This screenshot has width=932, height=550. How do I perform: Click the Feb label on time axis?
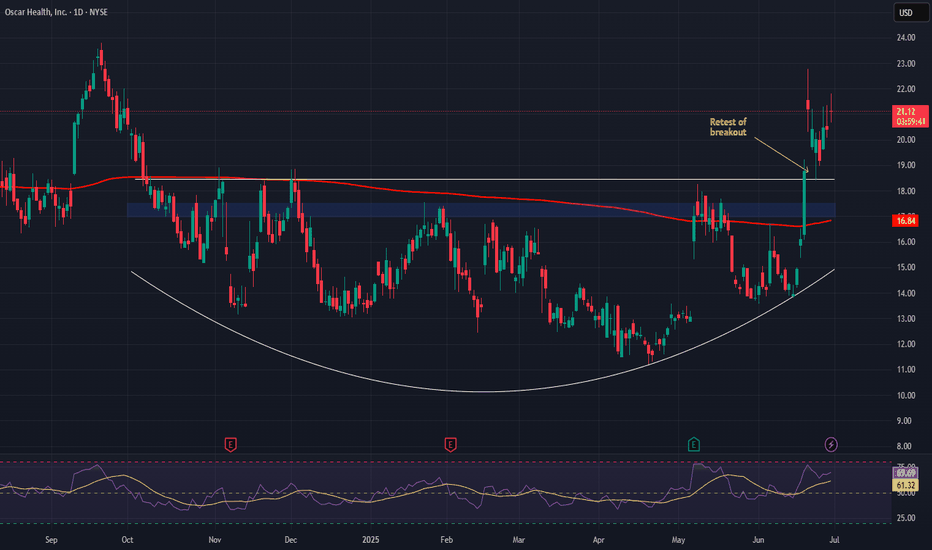446,540
